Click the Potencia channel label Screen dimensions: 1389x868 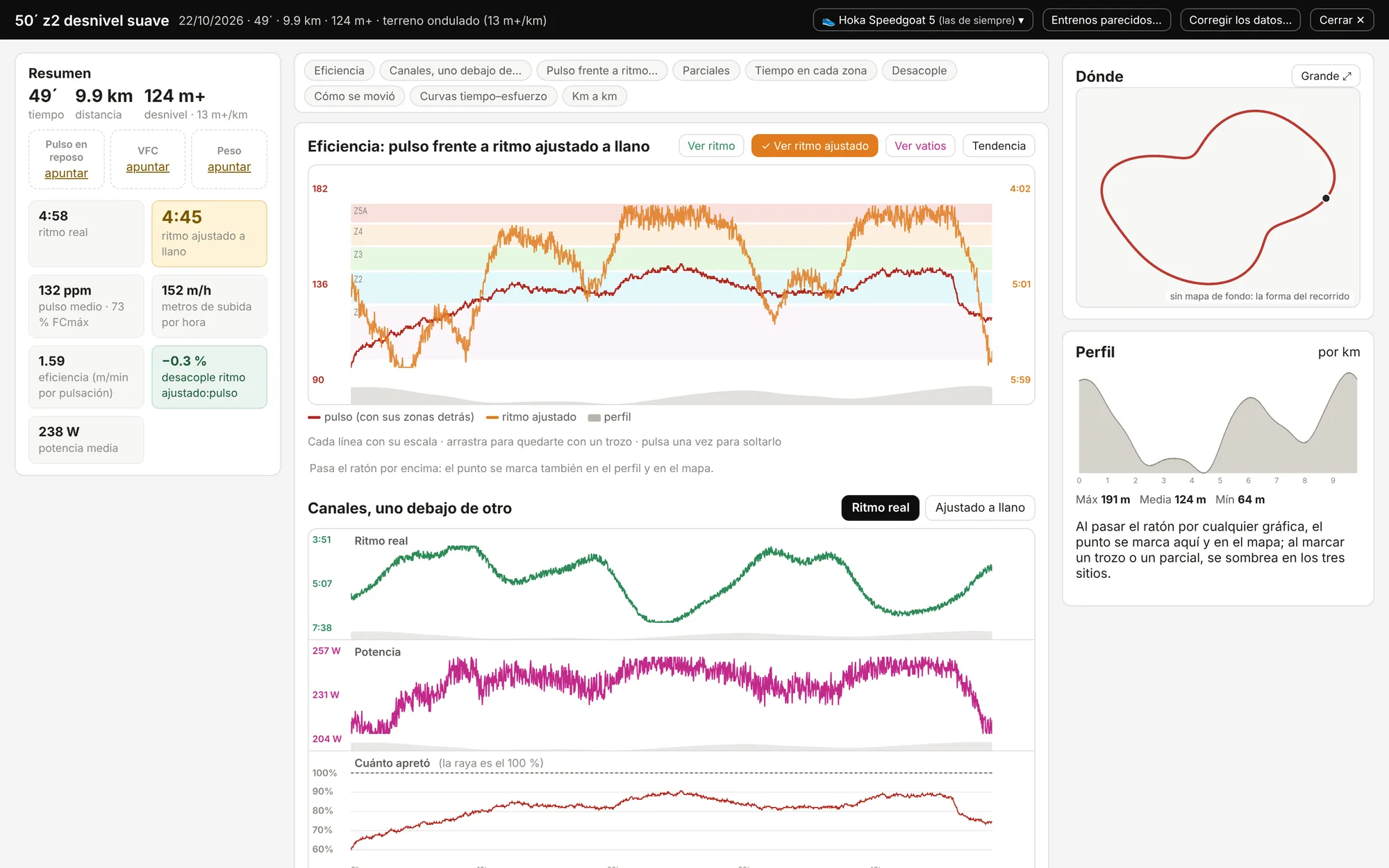377,652
